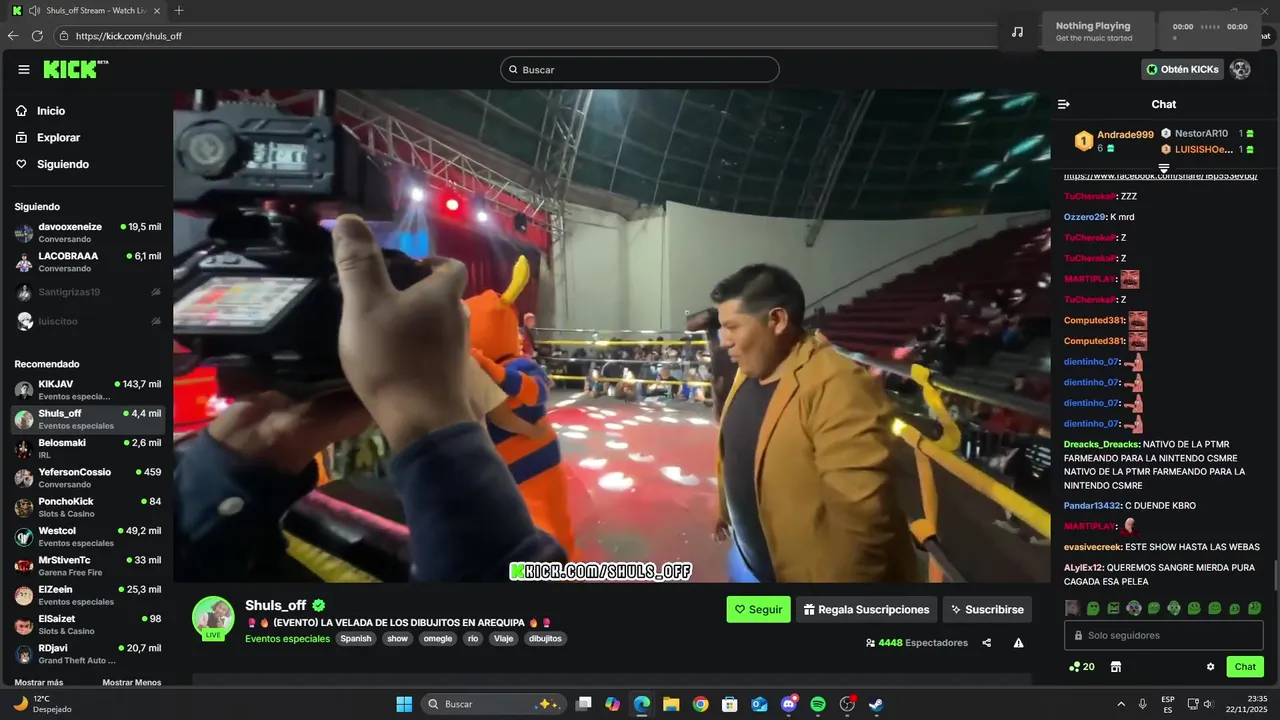This screenshot has height=720, width=1280.
Task: Open chat settings gear icon
Action: click(1210, 667)
